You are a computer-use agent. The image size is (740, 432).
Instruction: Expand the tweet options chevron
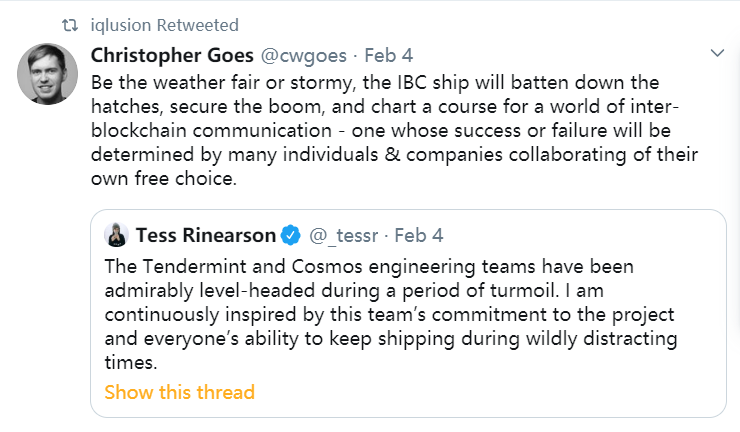point(716,52)
